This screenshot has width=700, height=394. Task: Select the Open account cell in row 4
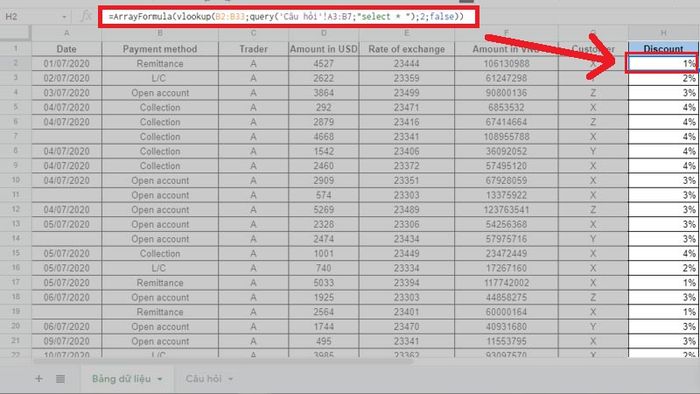[x=160, y=93]
